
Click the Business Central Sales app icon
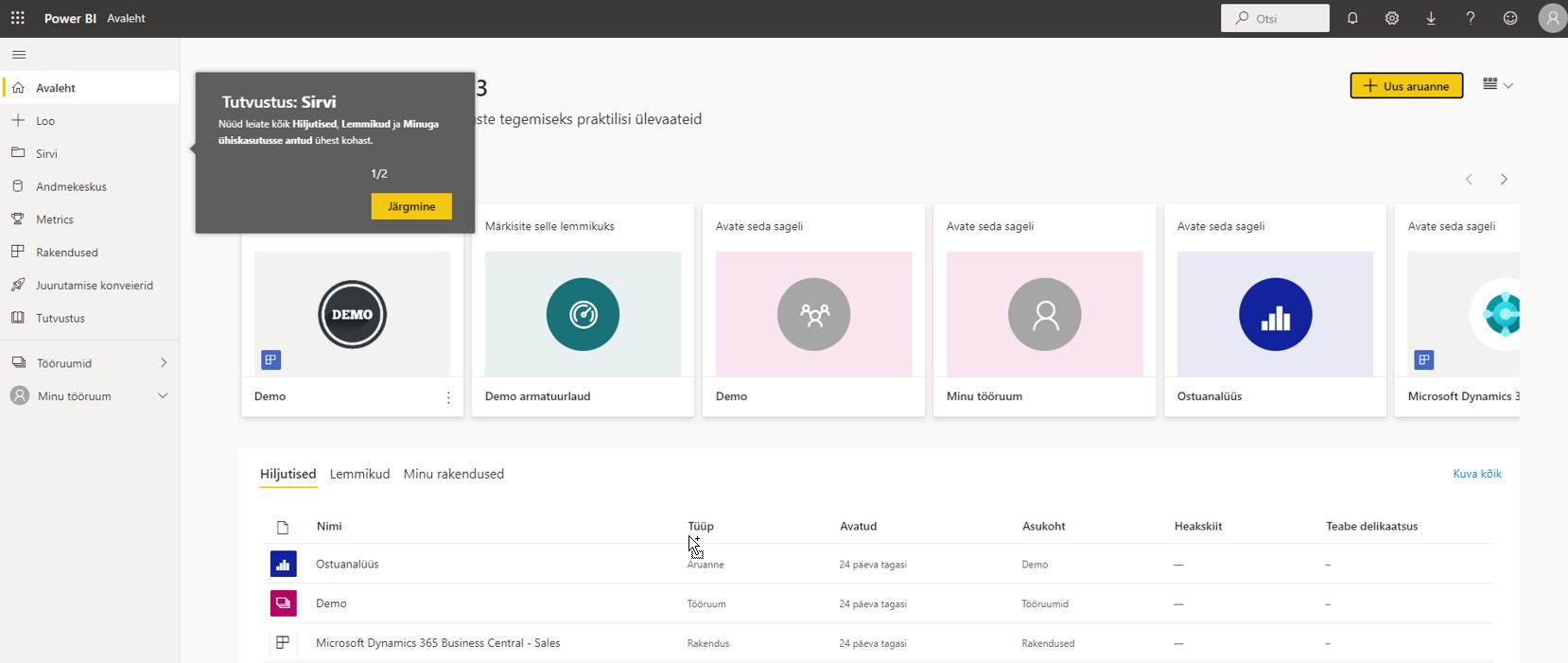click(x=283, y=642)
